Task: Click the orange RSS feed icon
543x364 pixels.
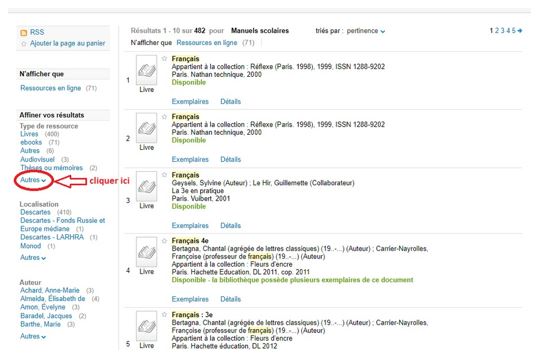Action: (x=24, y=33)
